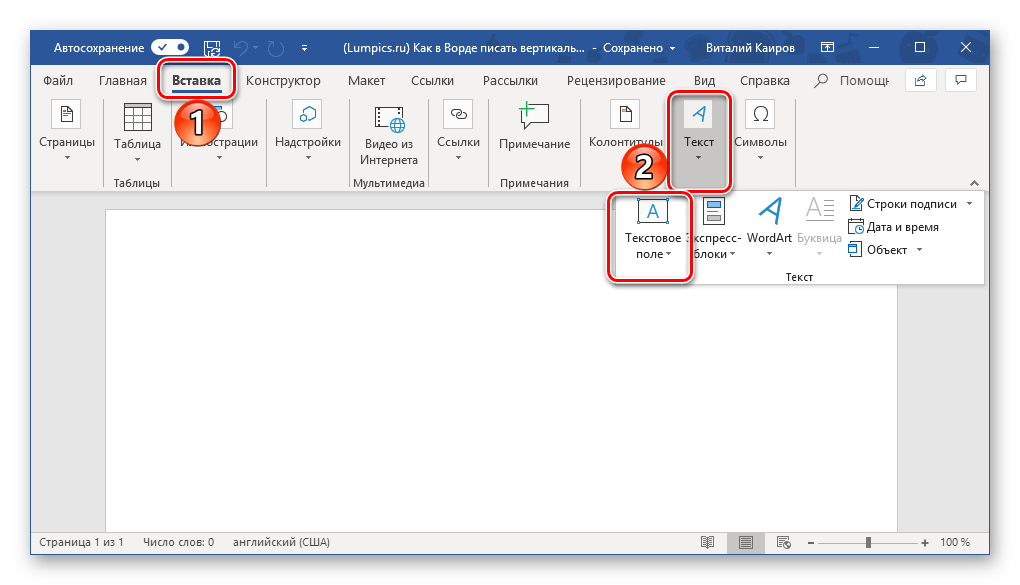Switch to the Макет ribbon tab

(366, 81)
